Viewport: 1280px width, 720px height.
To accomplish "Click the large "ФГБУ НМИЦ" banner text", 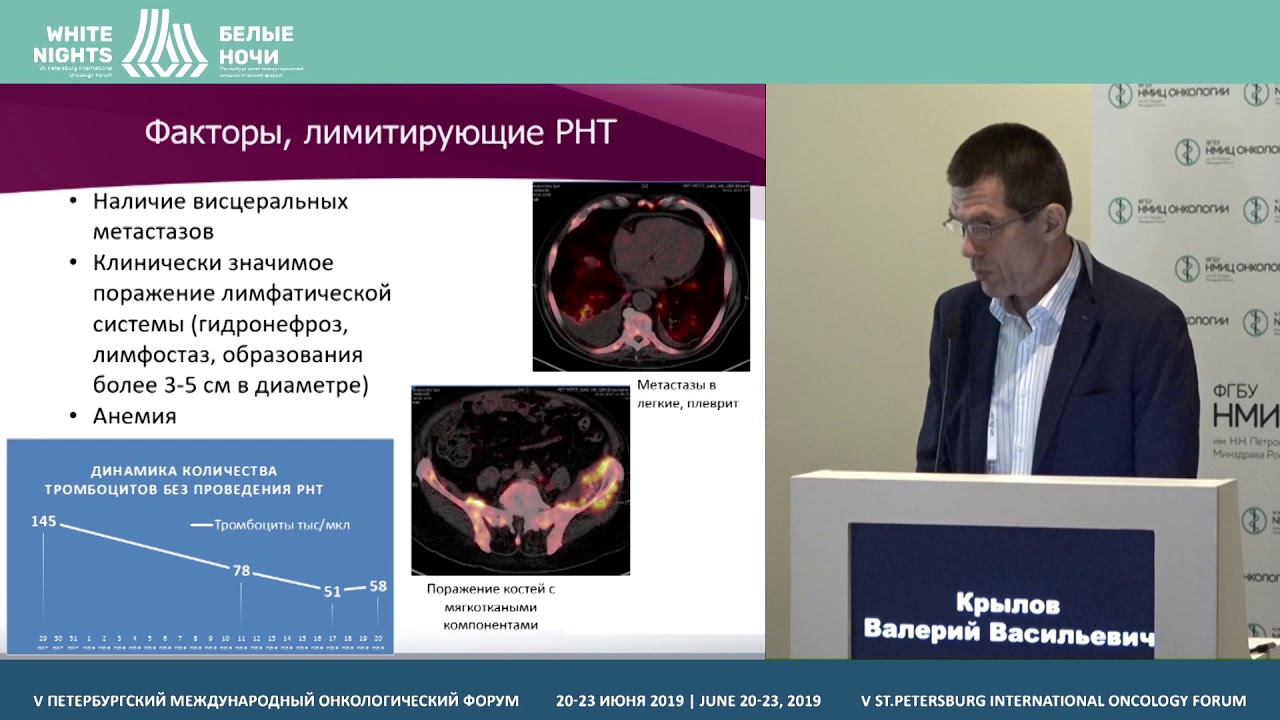I will tap(1245, 402).
